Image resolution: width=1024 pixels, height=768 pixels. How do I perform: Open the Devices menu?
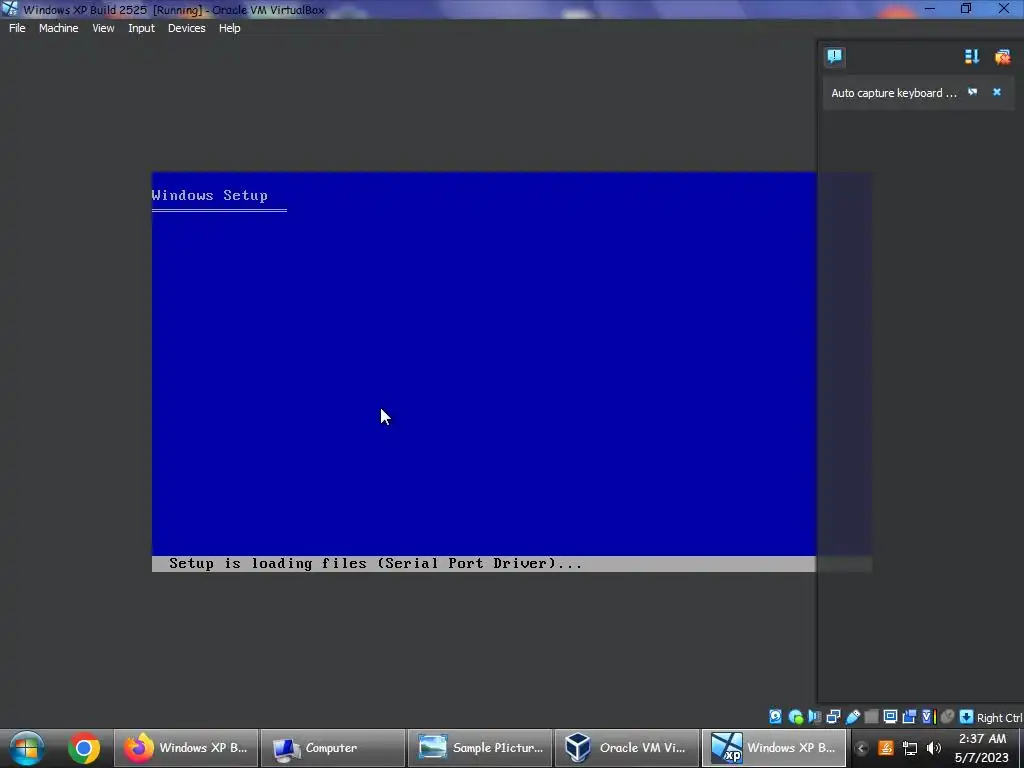click(x=187, y=28)
